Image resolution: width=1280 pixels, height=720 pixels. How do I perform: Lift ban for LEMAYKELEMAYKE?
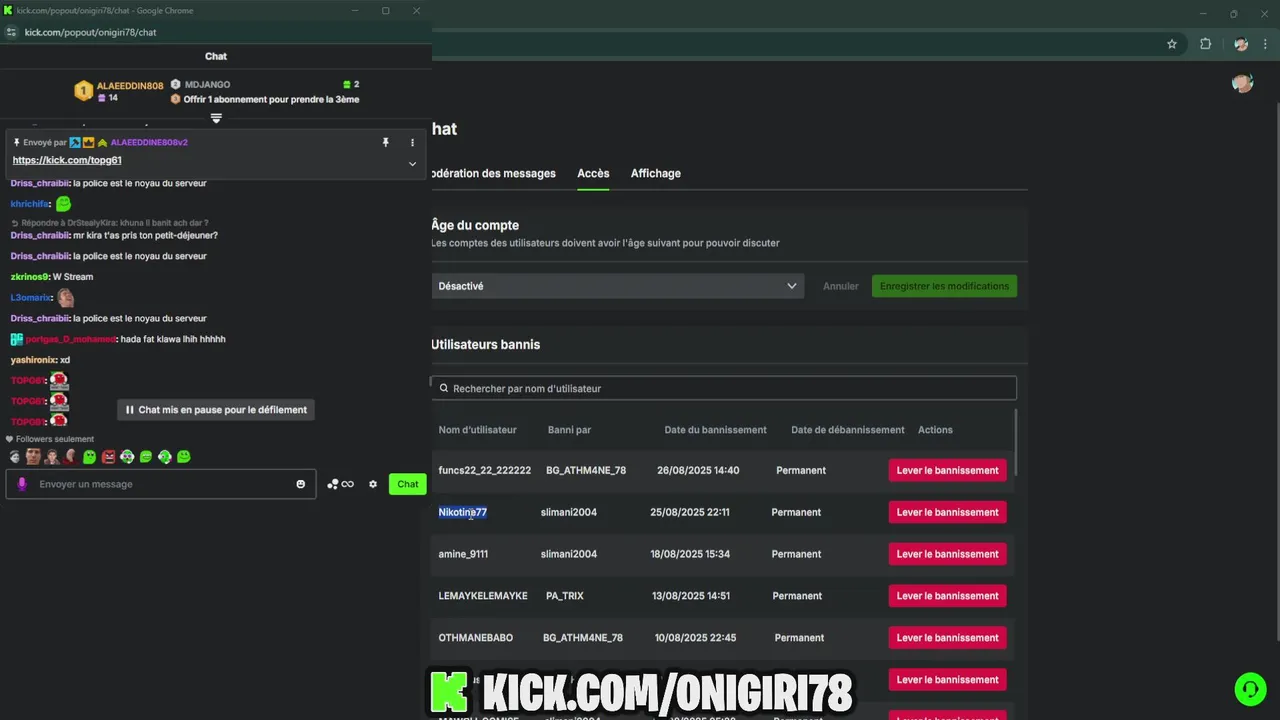click(947, 596)
